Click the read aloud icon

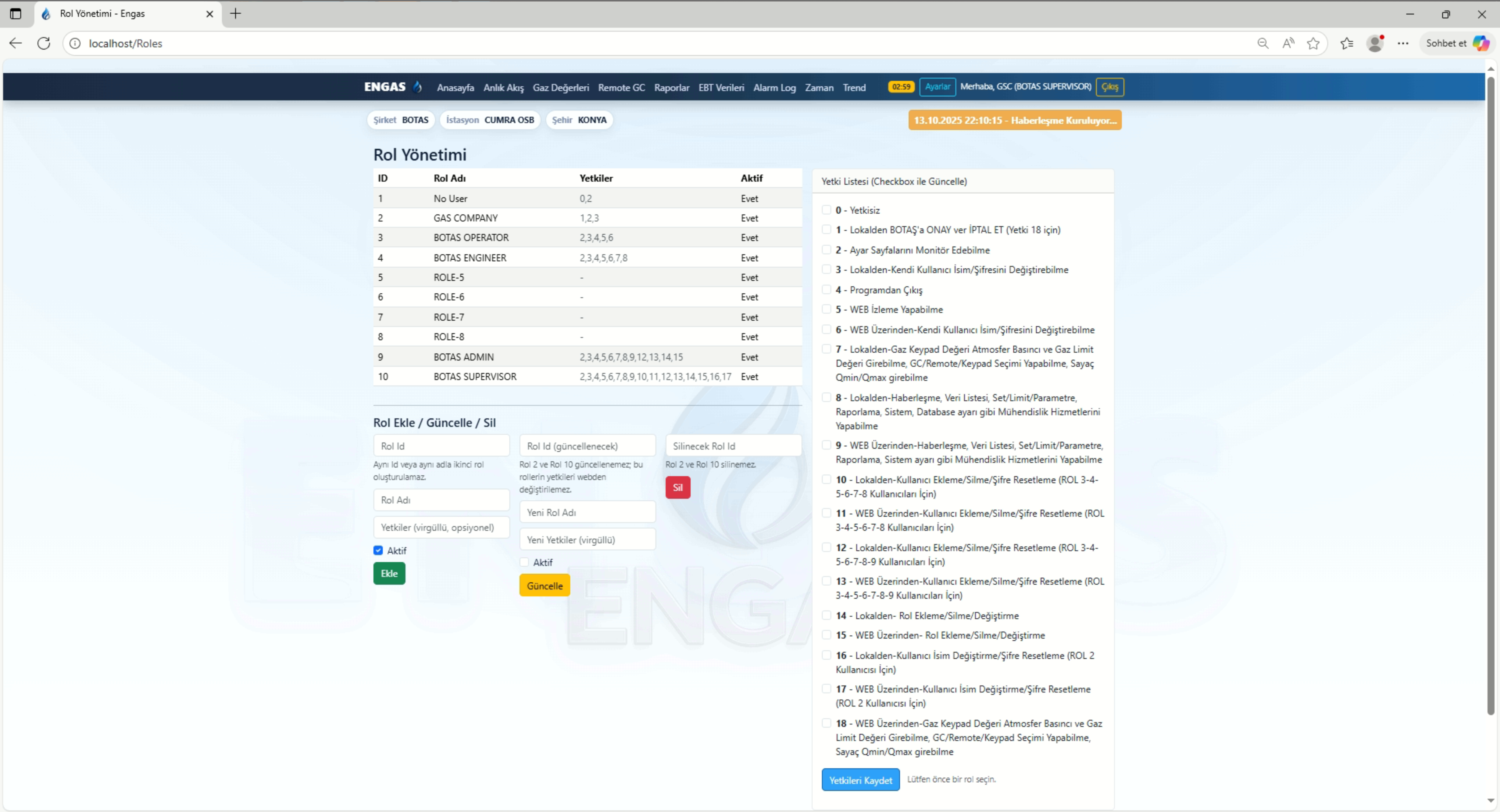[x=1288, y=43]
